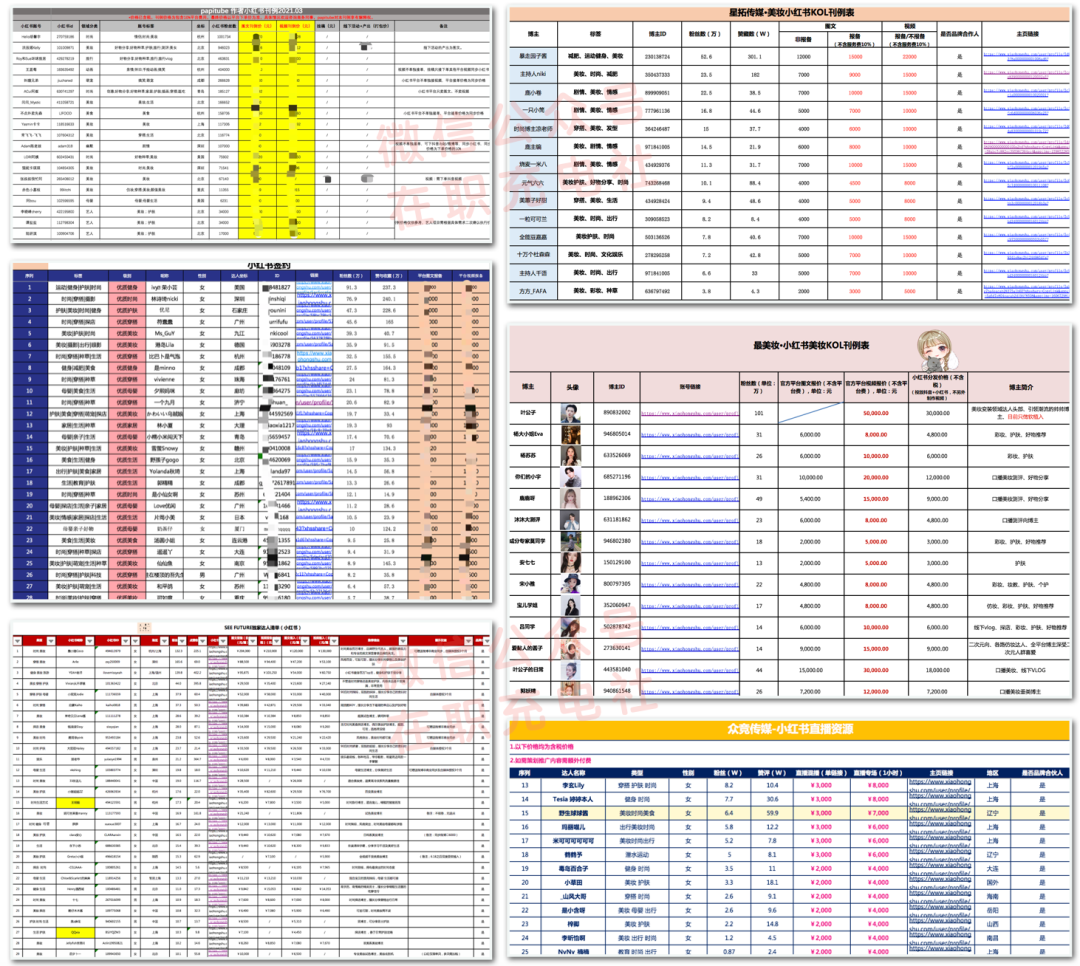Click the name Tesla 婷婷本人
Screen dimensions: 1080x966
click(572, 799)
